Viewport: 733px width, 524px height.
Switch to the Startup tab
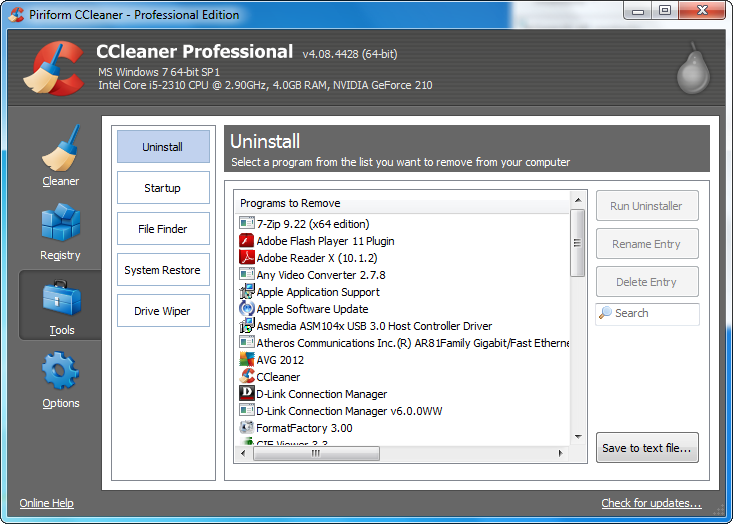163,187
